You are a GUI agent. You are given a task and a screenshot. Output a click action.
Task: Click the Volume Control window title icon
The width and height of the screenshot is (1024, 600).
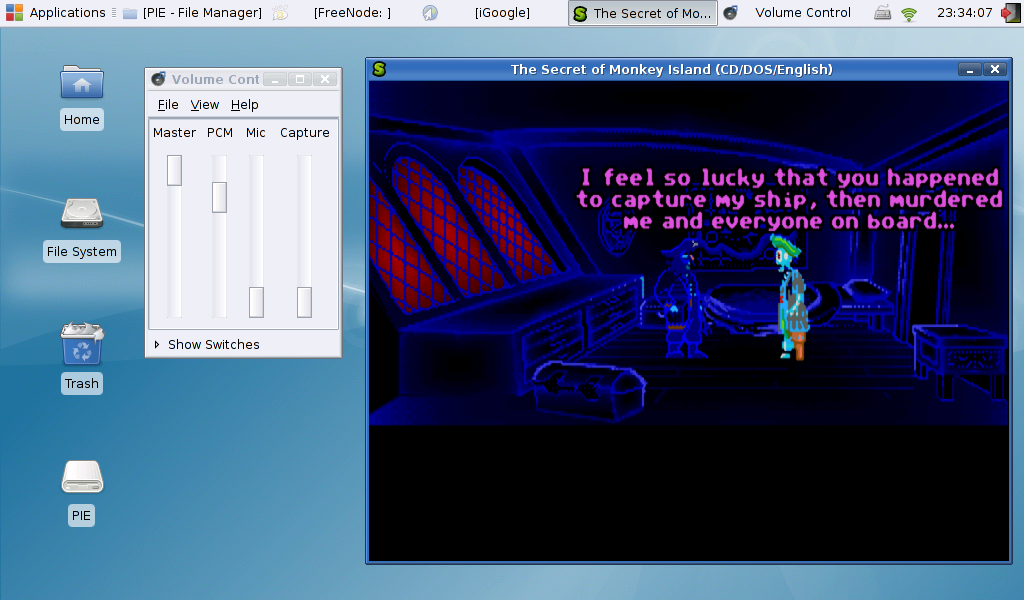coord(158,79)
